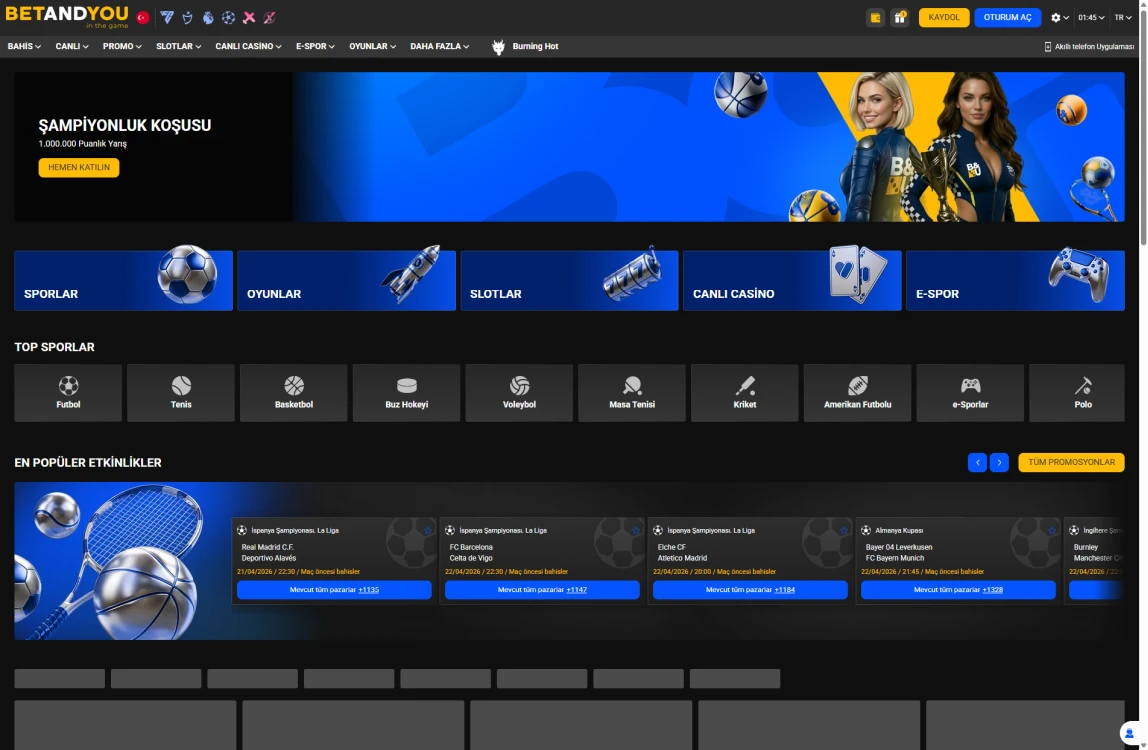Open the BAHİS menu

click(x=24, y=46)
